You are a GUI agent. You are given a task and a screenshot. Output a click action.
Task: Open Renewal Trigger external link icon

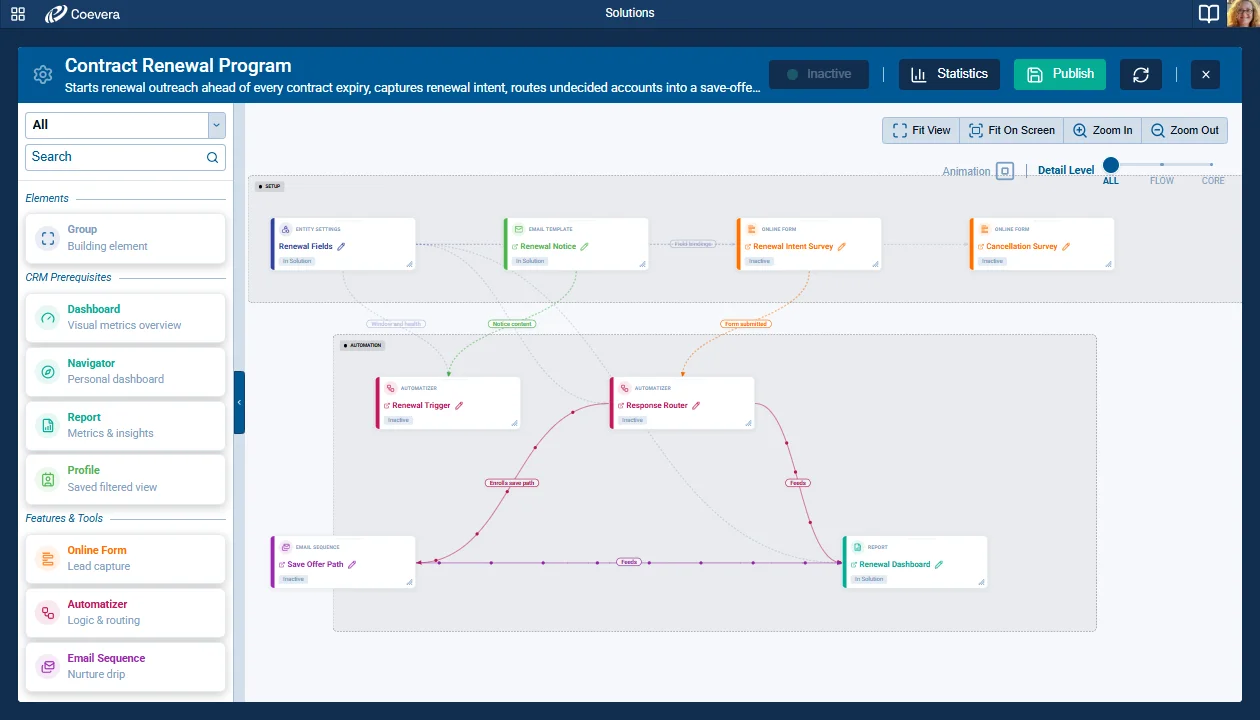point(387,406)
